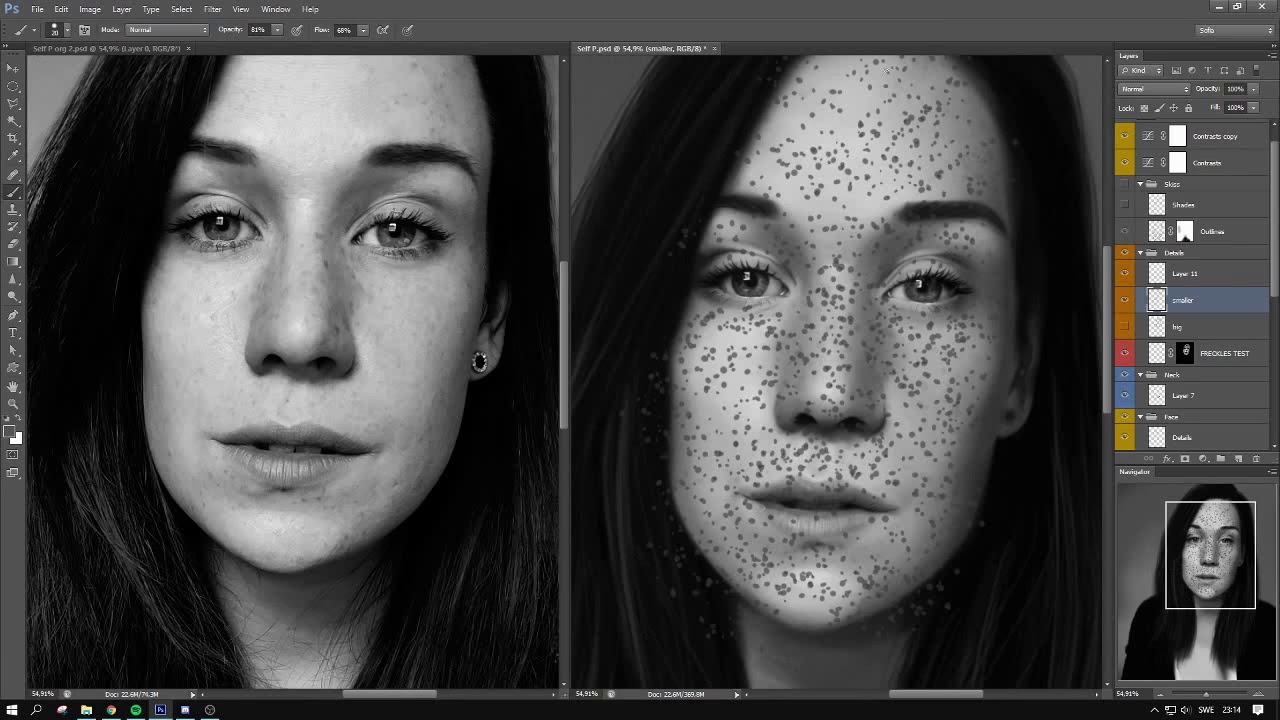This screenshot has height=720, width=1280.
Task: Toggle pressure for opacity icon
Action: click(x=297, y=30)
